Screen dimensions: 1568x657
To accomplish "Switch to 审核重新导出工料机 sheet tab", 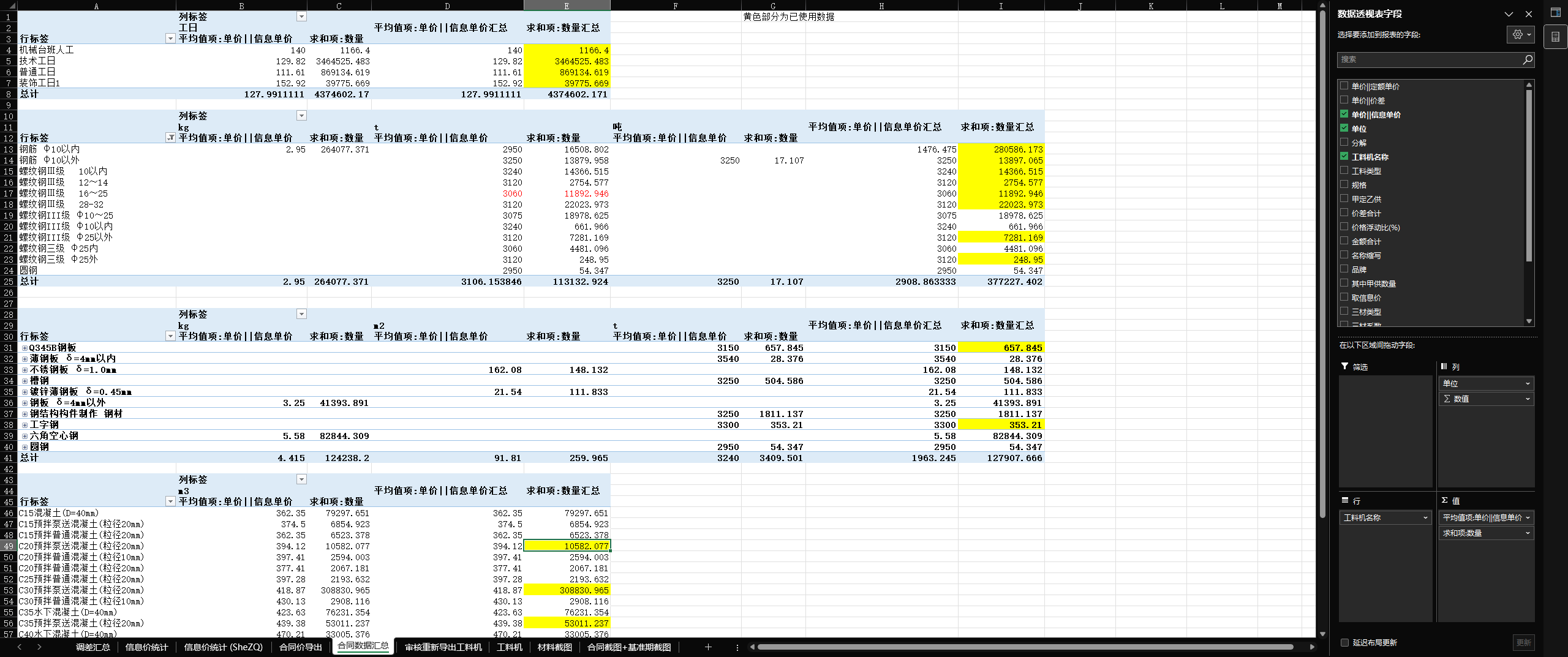I will pos(443,647).
